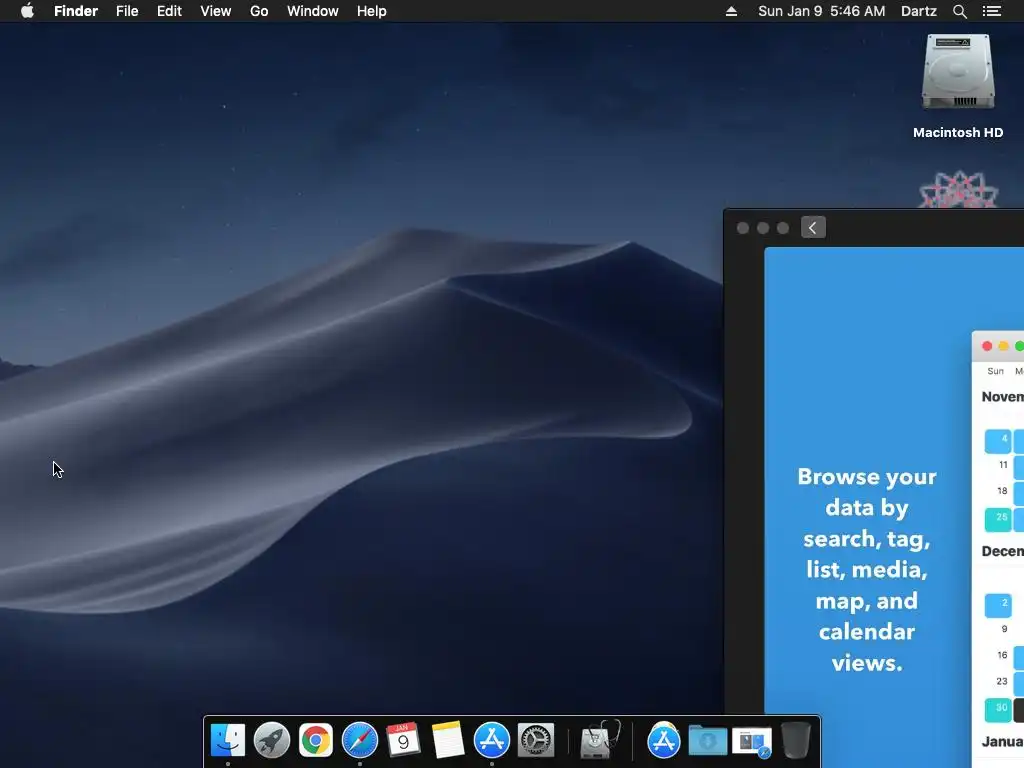This screenshot has width=1024, height=768.
Task: Click the eject icon in menu bar
Action: (x=731, y=11)
